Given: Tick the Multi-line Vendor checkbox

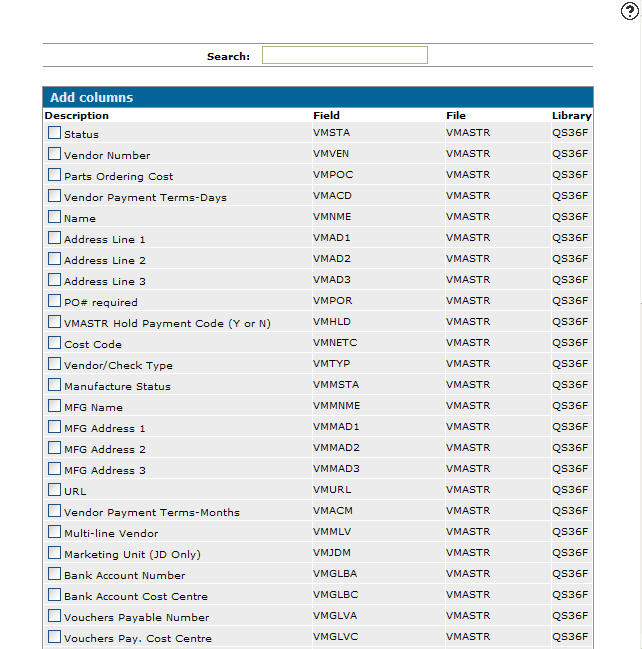Looking at the screenshot, I should click(x=54, y=532).
